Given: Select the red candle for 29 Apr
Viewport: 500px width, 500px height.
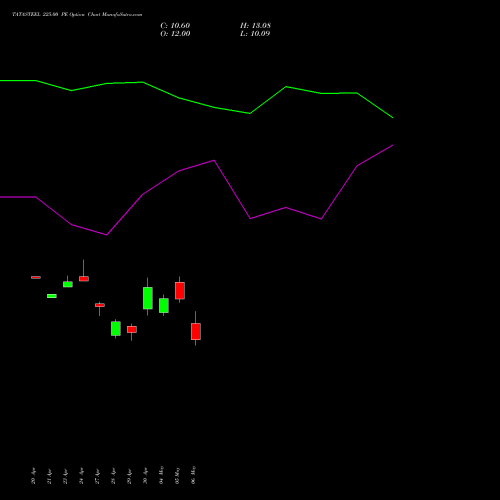Looking at the screenshot, I should click(x=132, y=329).
